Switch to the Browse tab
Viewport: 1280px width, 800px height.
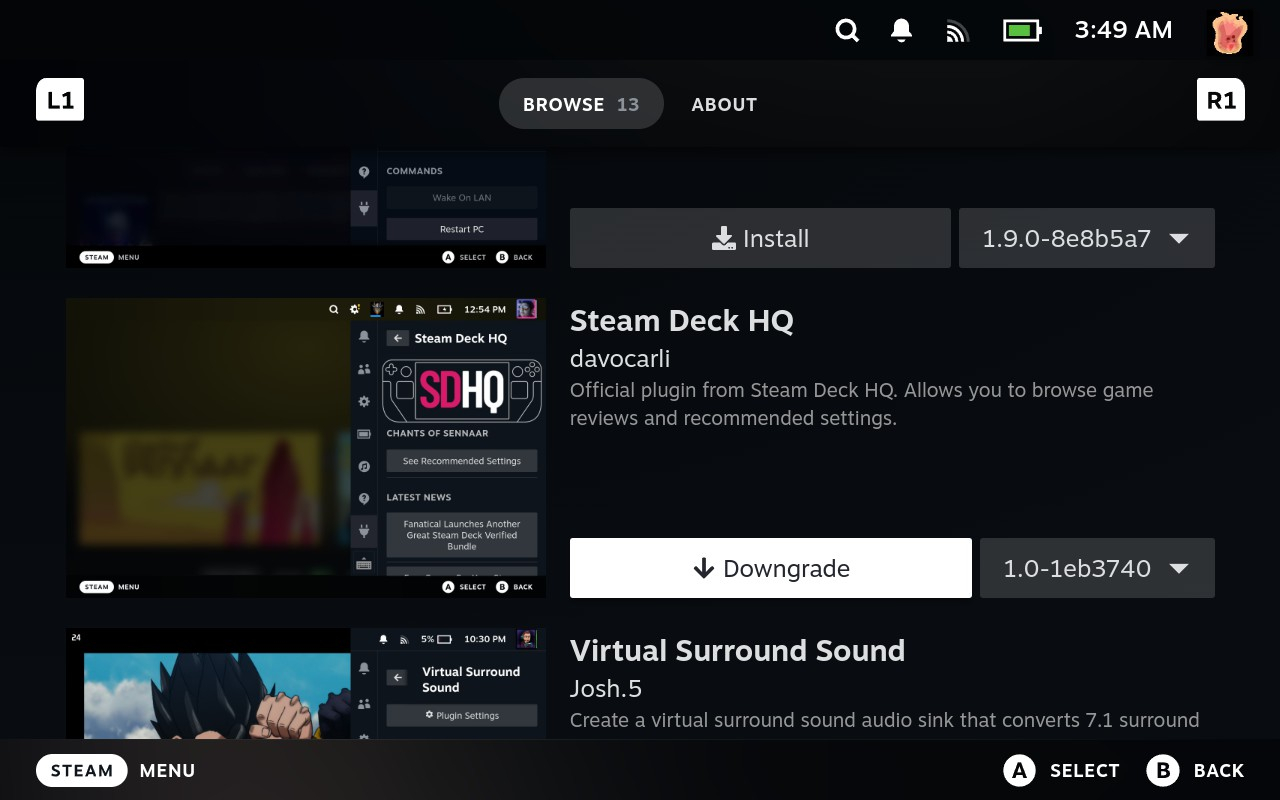coord(581,104)
